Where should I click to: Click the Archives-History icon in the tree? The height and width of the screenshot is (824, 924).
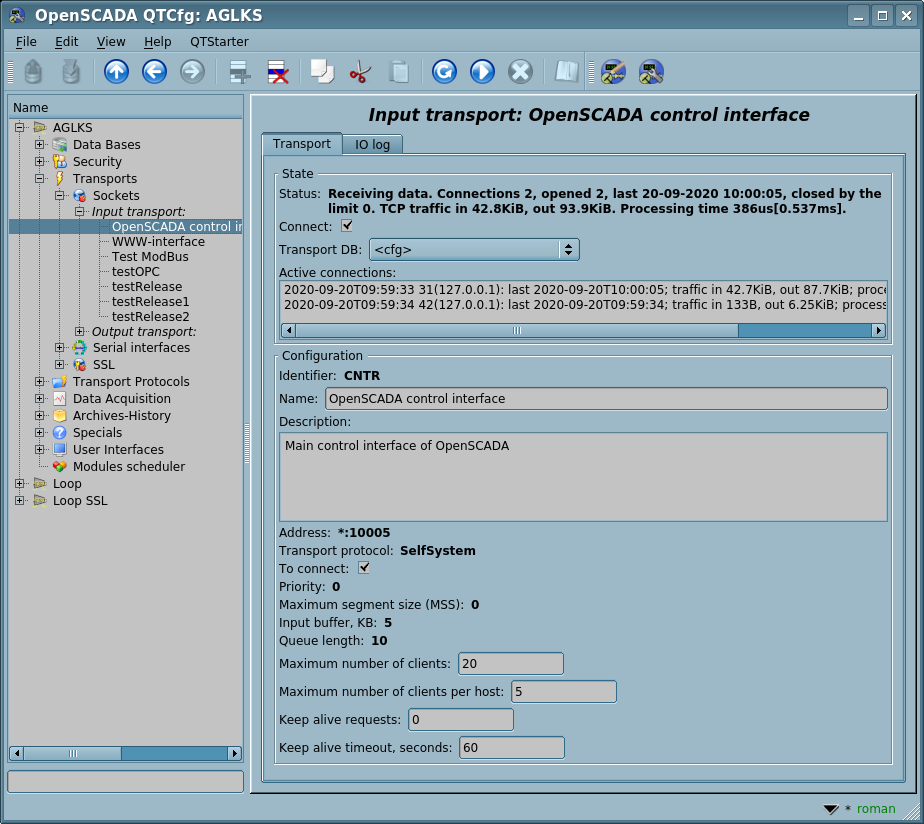click(x=60, y=416)
